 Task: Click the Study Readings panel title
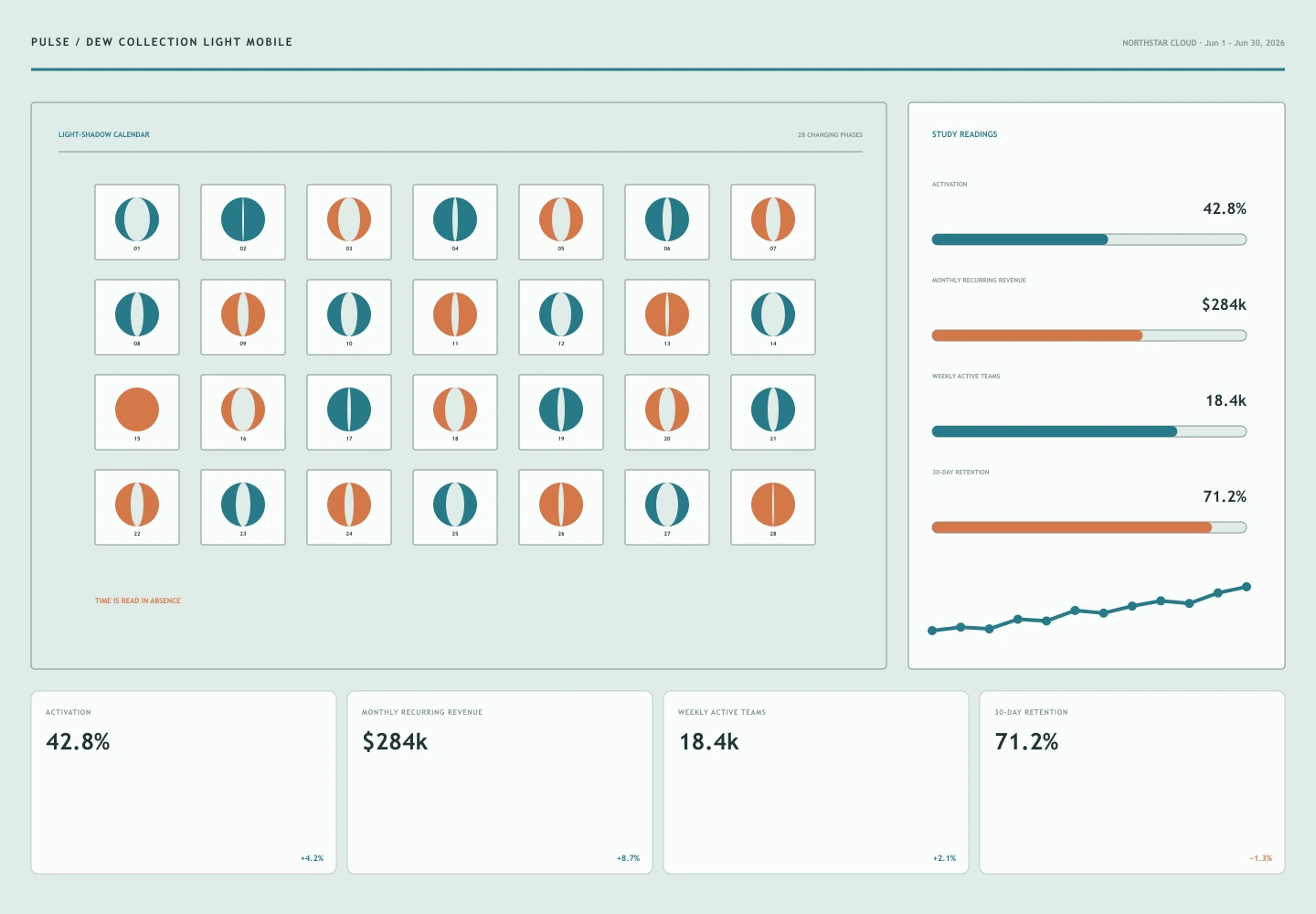tap(965, 134)
